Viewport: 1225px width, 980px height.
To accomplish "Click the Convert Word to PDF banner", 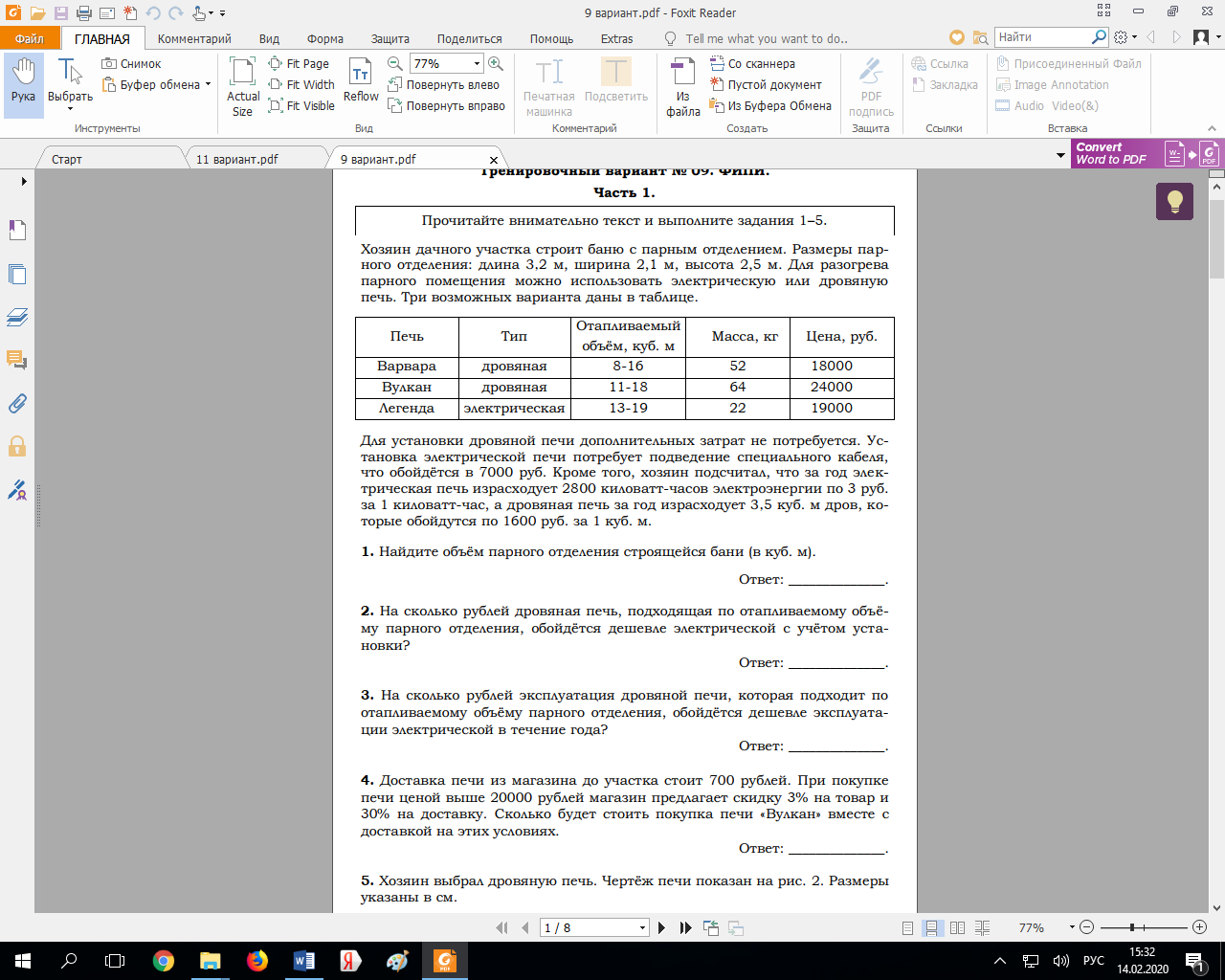I will tap(1147, 154).
